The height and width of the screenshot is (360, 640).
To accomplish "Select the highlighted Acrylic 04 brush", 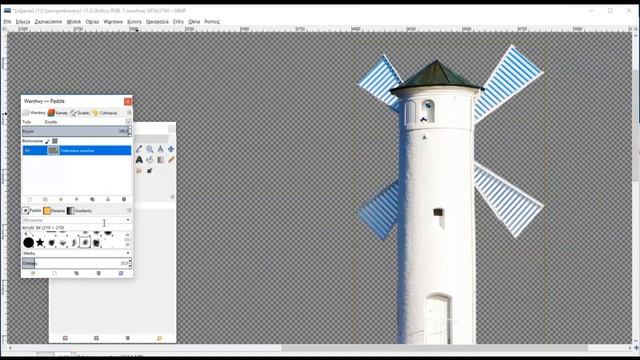I will pyautogui.click(x=85, y=242).
